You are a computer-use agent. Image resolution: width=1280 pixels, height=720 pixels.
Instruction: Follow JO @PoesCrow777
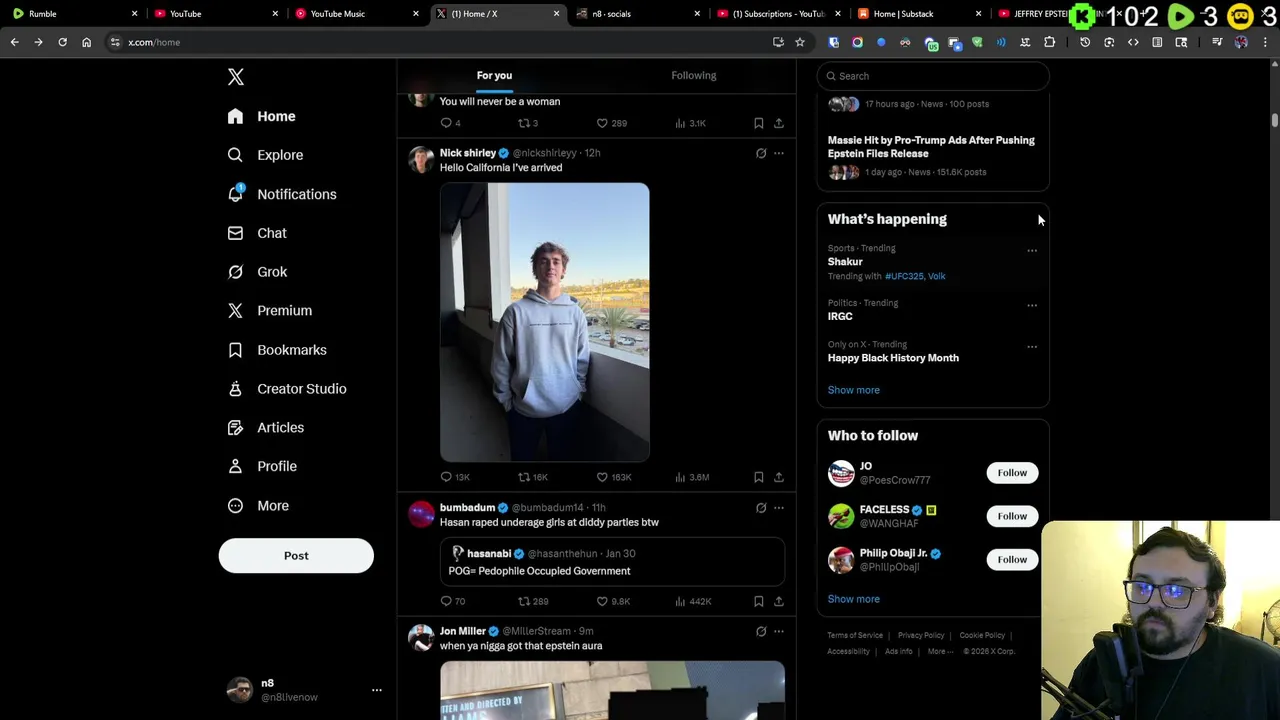pos(1012,473)
